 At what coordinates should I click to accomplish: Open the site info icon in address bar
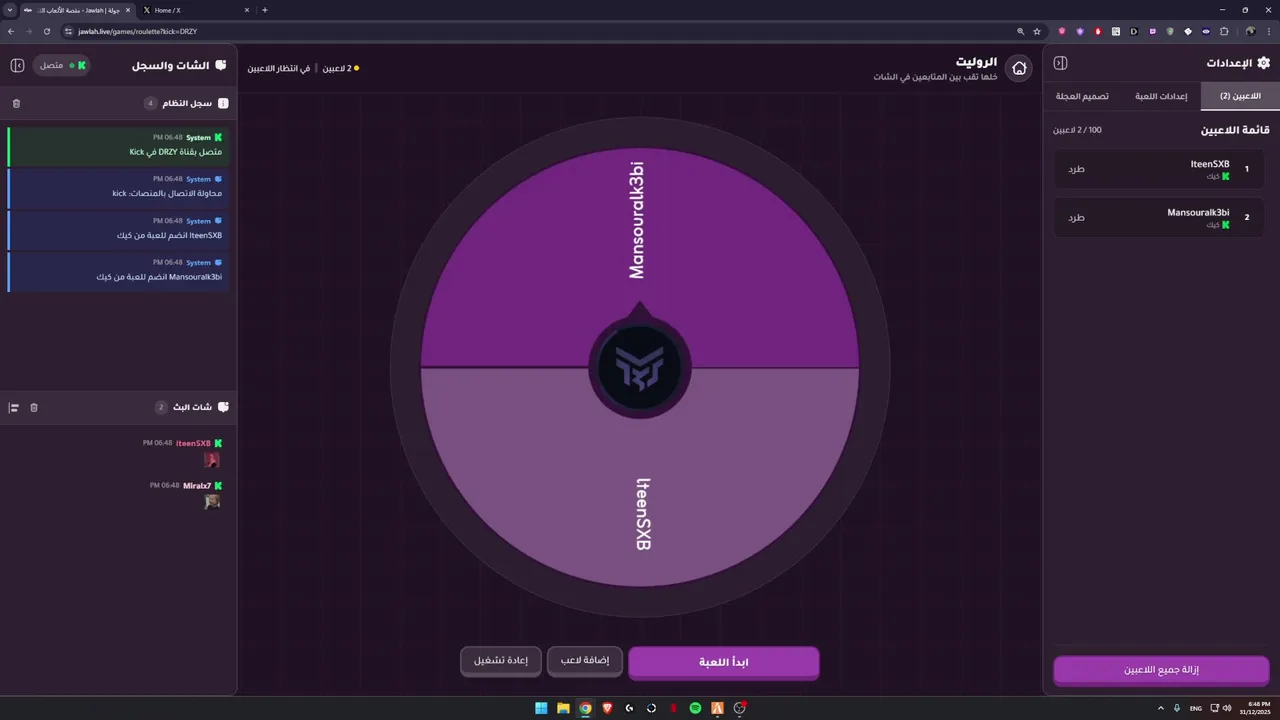click(x=68, y=31)
